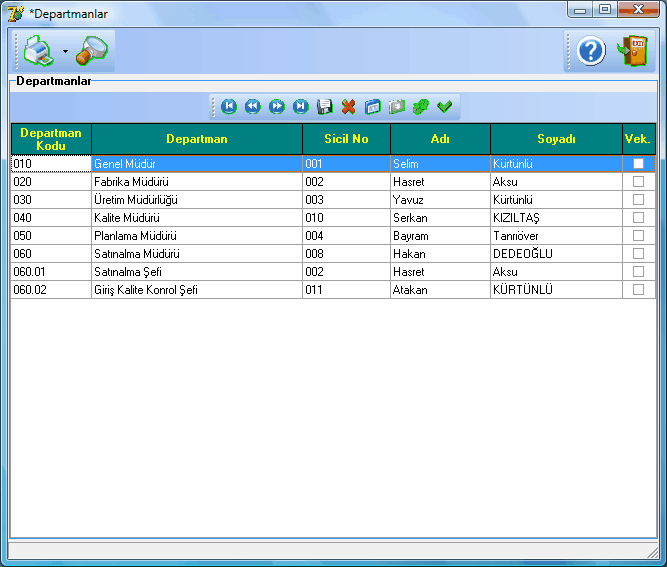The height and width of the screenshot is (567, 667).
Task: Enable Vek. checkbox for Giriş Kalite Konrol Şefi
Action: click(x=638, y=289)
